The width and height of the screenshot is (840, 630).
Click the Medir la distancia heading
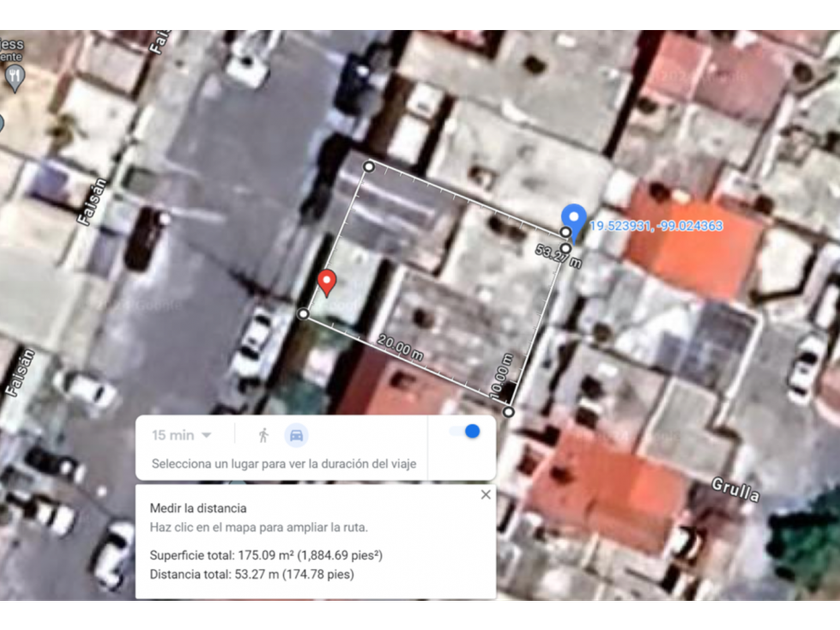tap(198, 508)
